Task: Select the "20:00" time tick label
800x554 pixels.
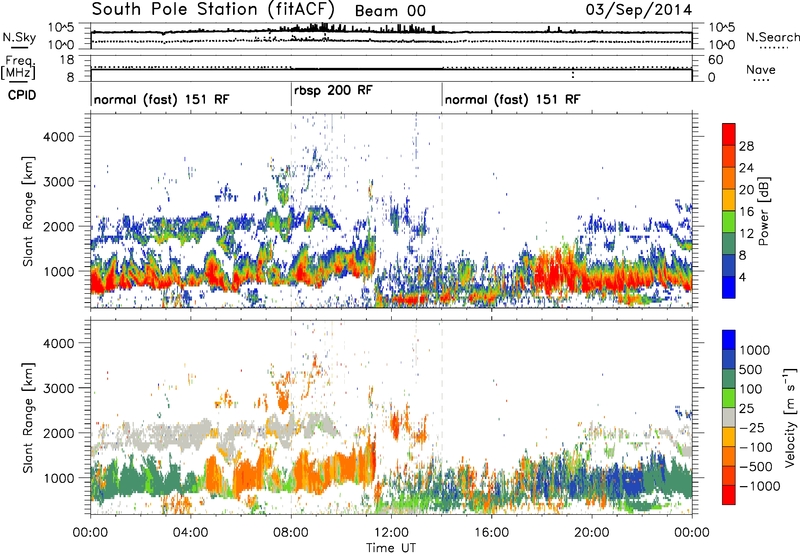Action: click(x=591, y=533)
